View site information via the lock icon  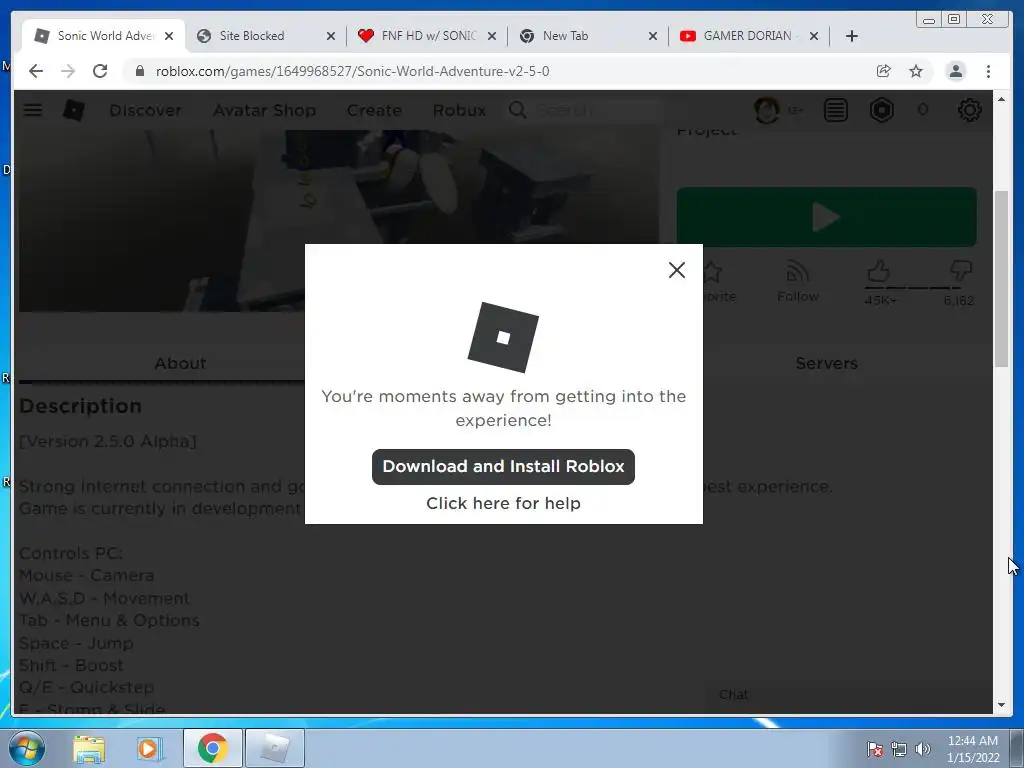(x=139, y=71)
